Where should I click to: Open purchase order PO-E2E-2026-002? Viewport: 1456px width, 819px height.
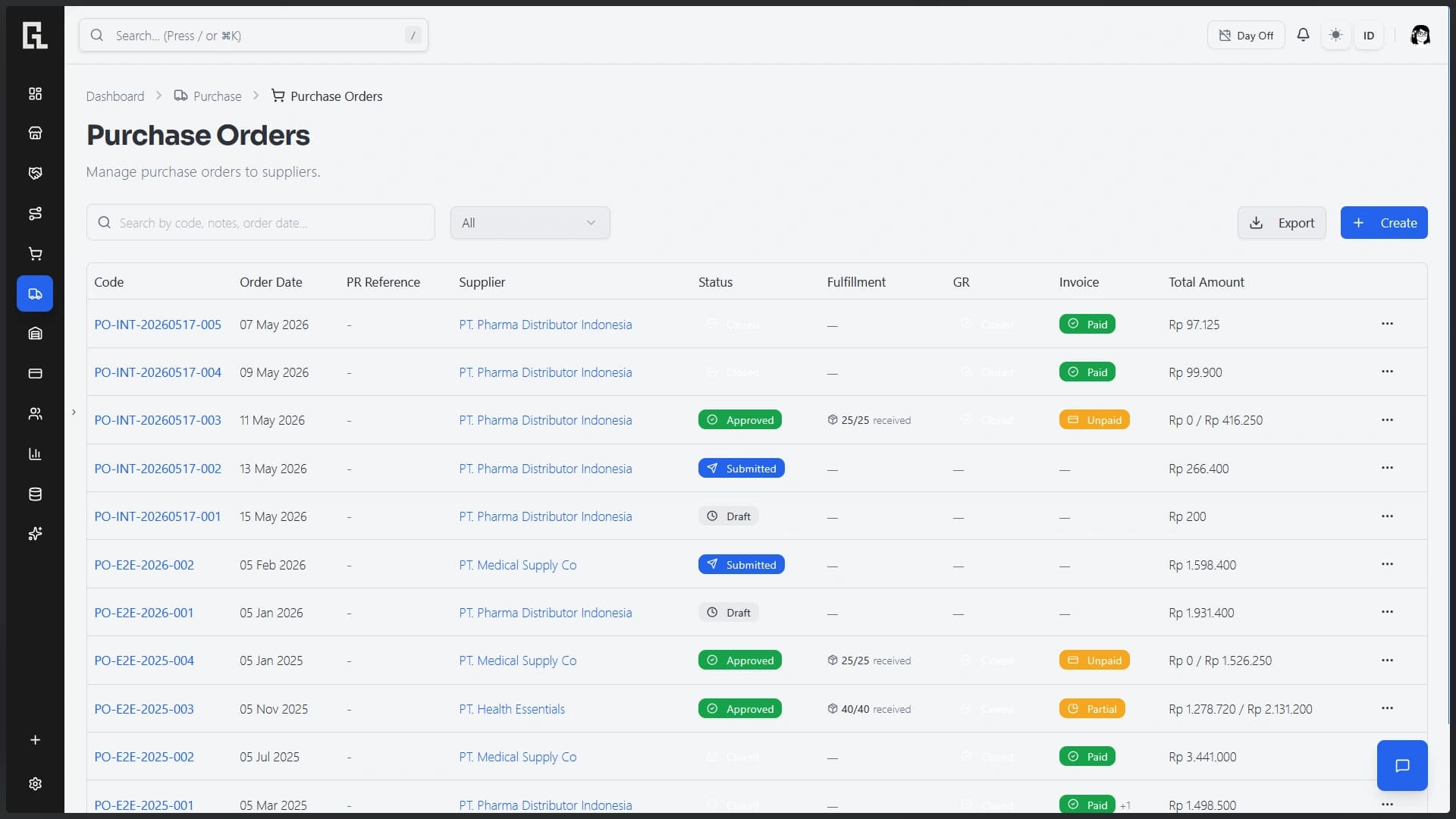coord(144,565)
